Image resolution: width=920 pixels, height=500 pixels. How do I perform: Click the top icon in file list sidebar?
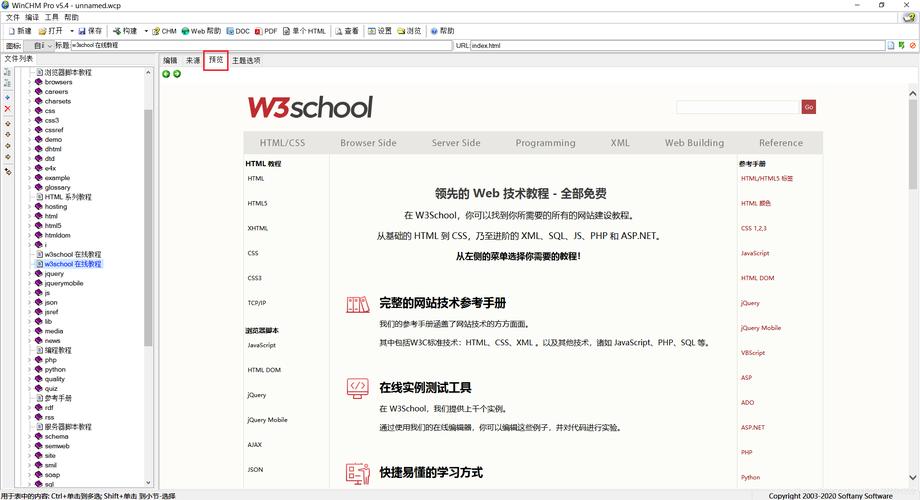[x=8, y=72]
